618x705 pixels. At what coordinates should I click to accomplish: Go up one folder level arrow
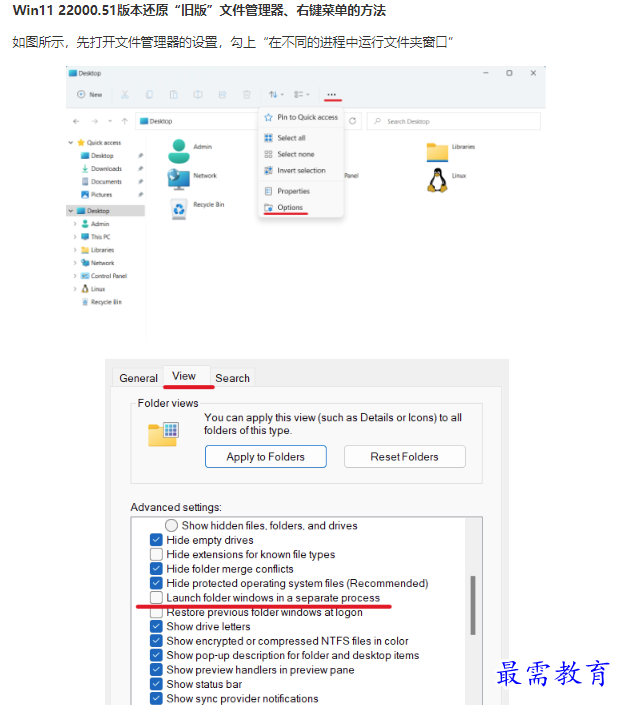pos(125,121)
